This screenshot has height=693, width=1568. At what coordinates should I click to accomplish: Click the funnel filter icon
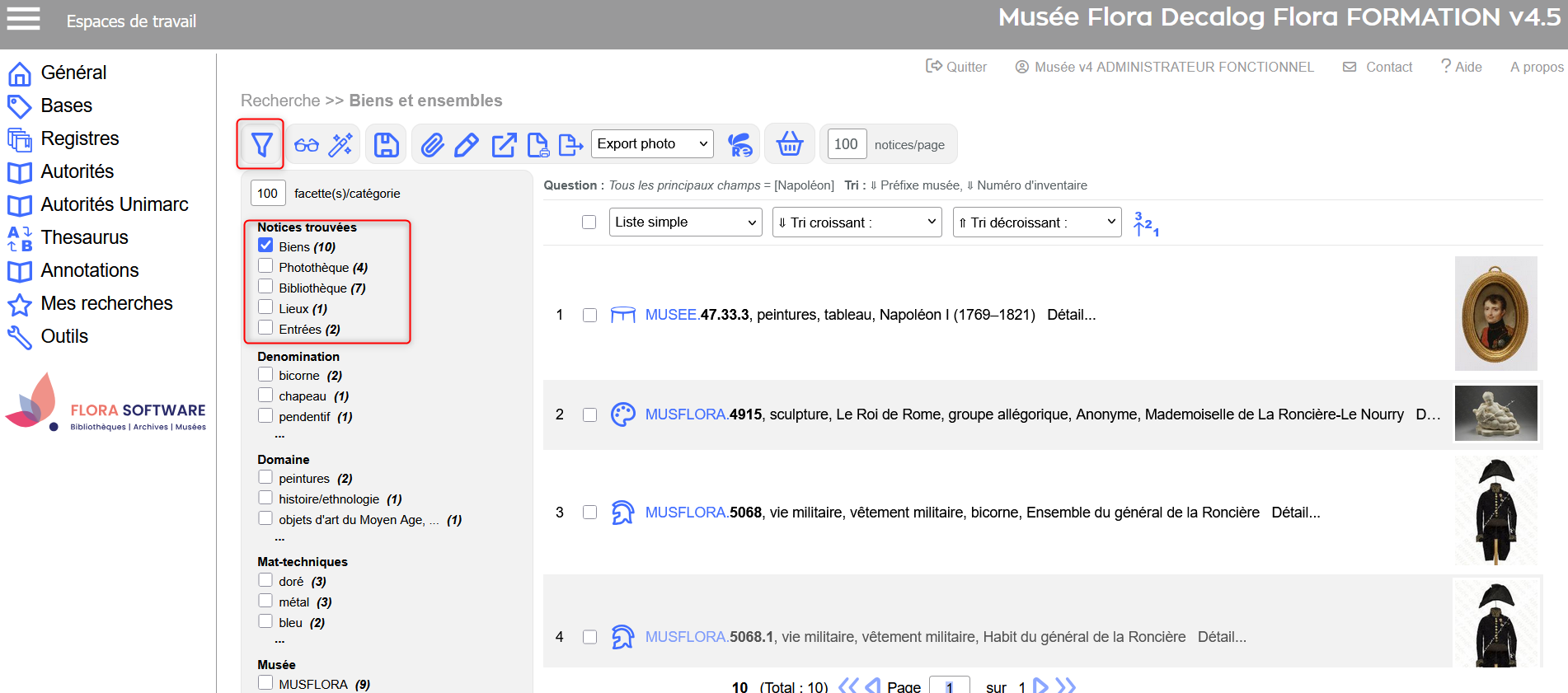(261, 145)
